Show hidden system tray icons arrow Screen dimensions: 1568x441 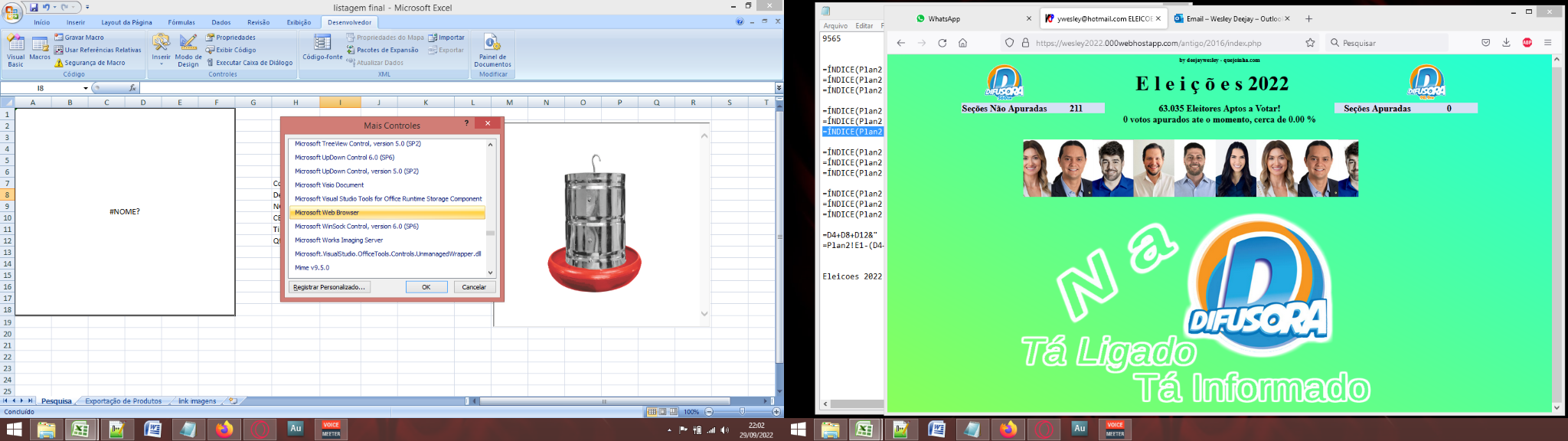(x=669, y=430)
